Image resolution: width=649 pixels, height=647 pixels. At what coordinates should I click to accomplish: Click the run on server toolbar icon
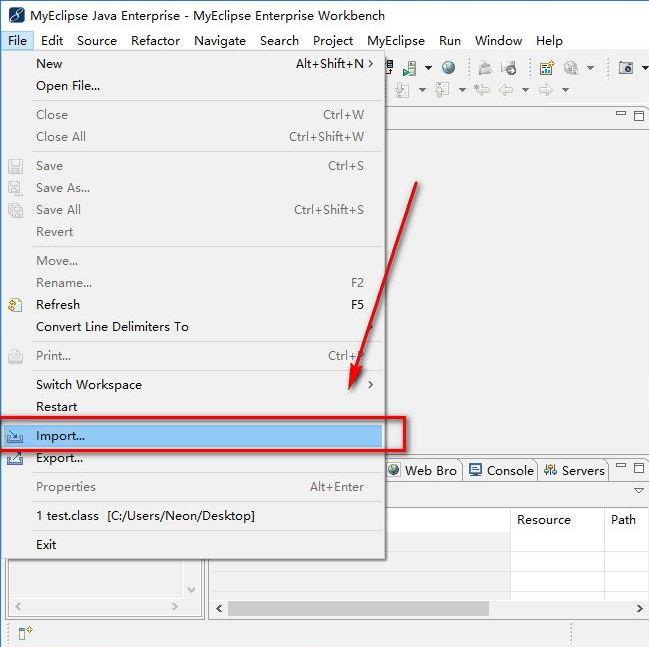pyautogui.click(x=410, y=68)
